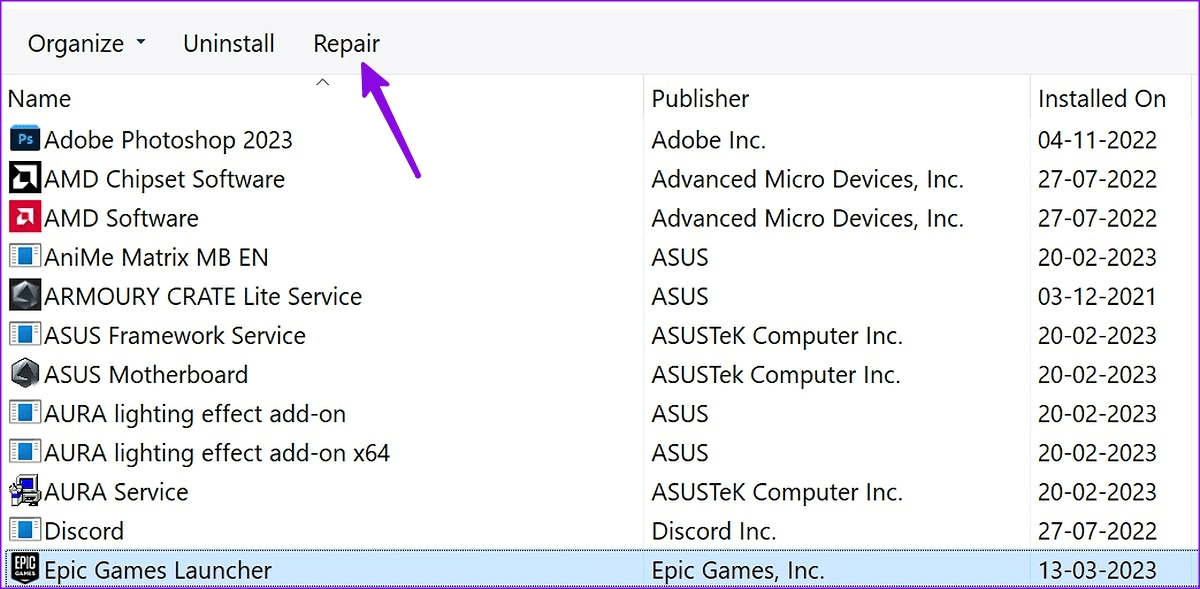The height and width of the screenshot is (589, 1200).
Task: Select the ASUS Framework Service entry
Action: tap(175, 335)
